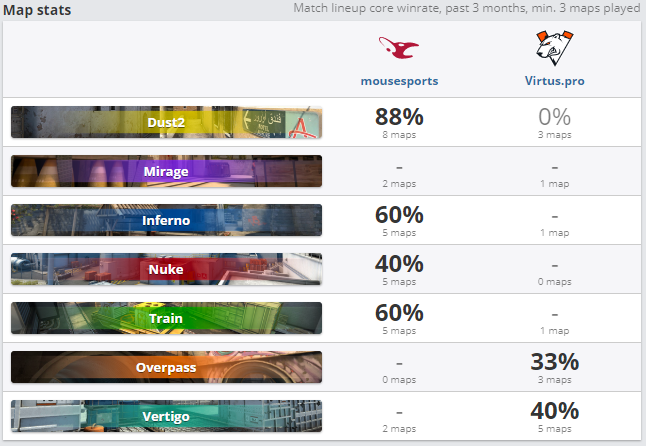This screenshot has height=446, width=646.
Task: Click the Map stats heading
Action: pyautogui.click(x=43, y=10)
